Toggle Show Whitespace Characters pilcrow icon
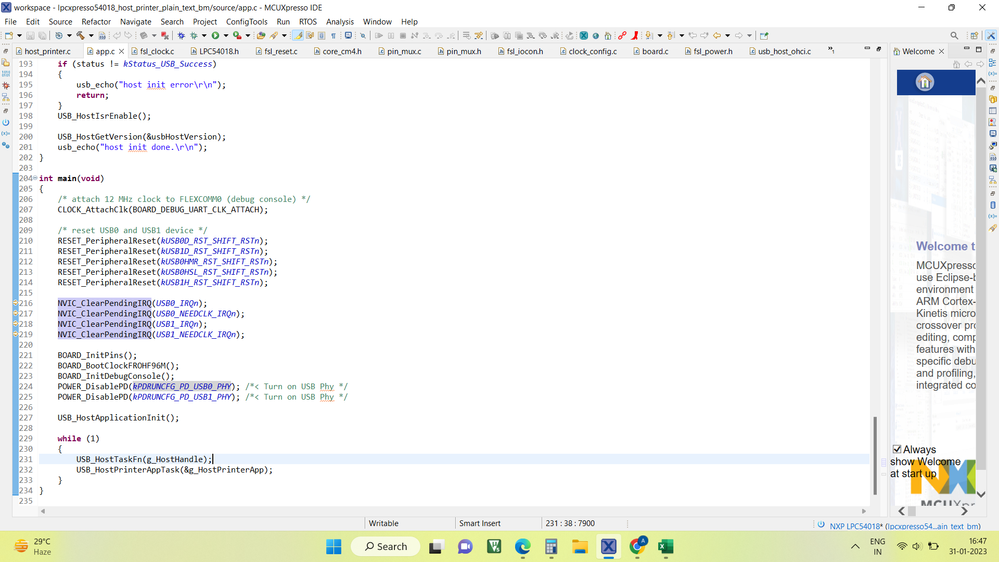The image size is (999, 562). pyautogui.click(x=333, y=36)
